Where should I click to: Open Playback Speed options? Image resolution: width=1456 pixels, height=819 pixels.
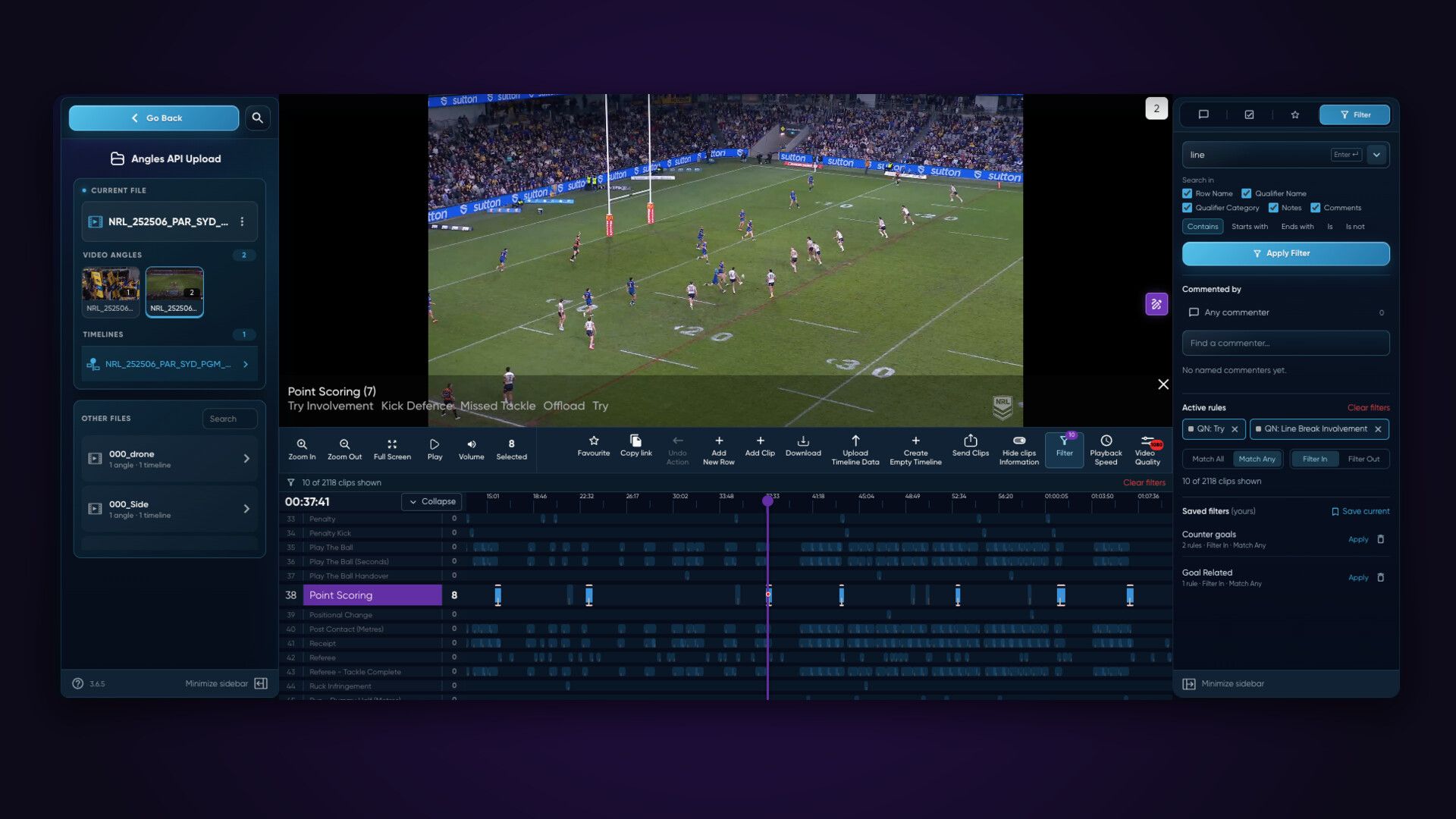(x=1106, y=450)
